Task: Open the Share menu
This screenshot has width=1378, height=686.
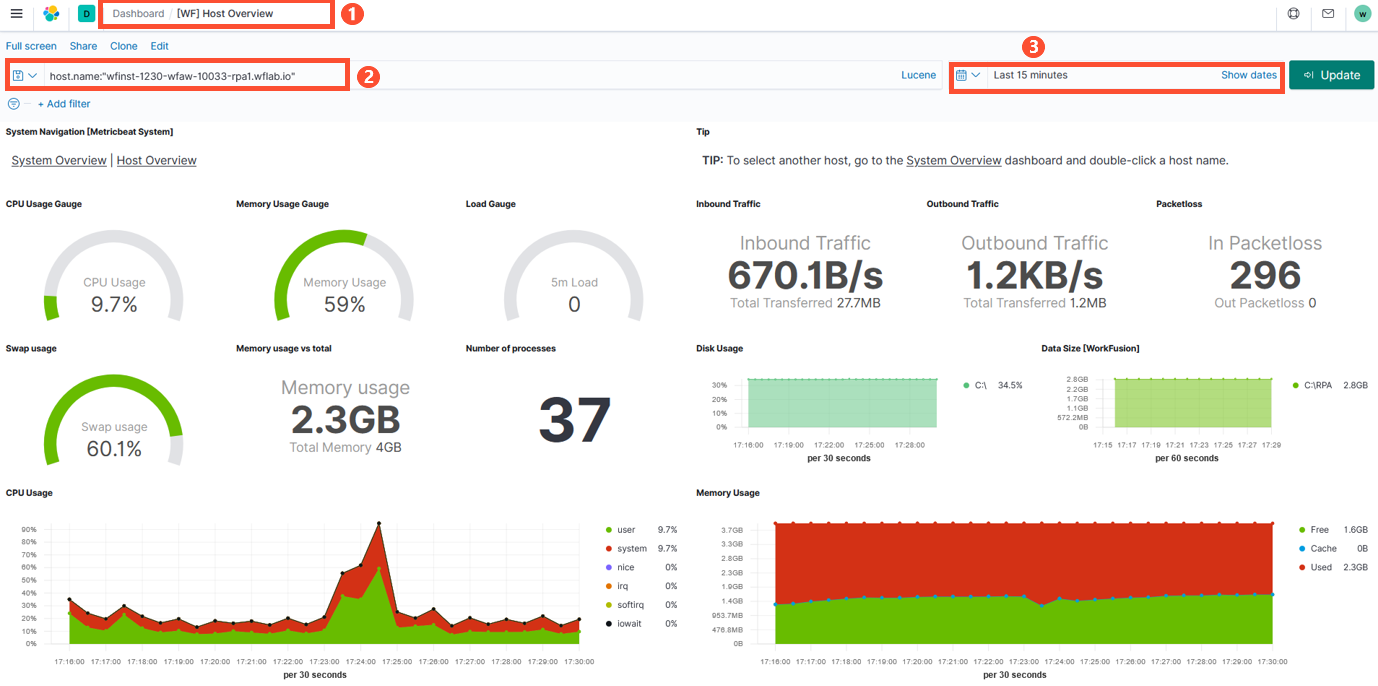Action: [83, 46]
